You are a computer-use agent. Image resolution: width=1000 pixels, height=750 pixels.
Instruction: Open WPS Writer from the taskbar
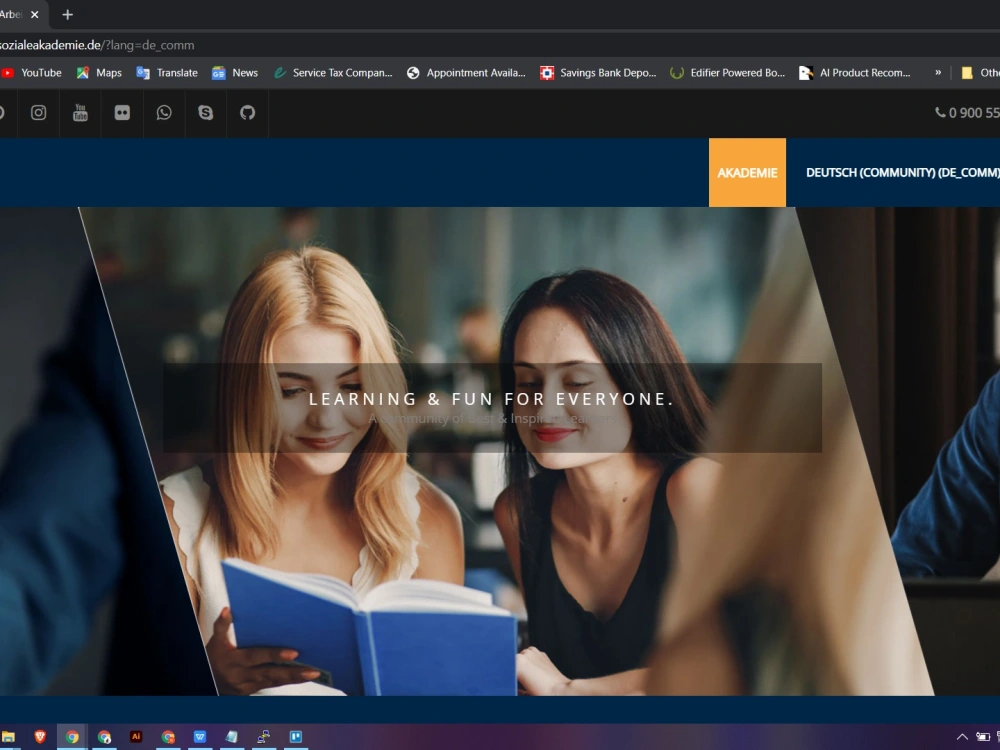[200, 737]
